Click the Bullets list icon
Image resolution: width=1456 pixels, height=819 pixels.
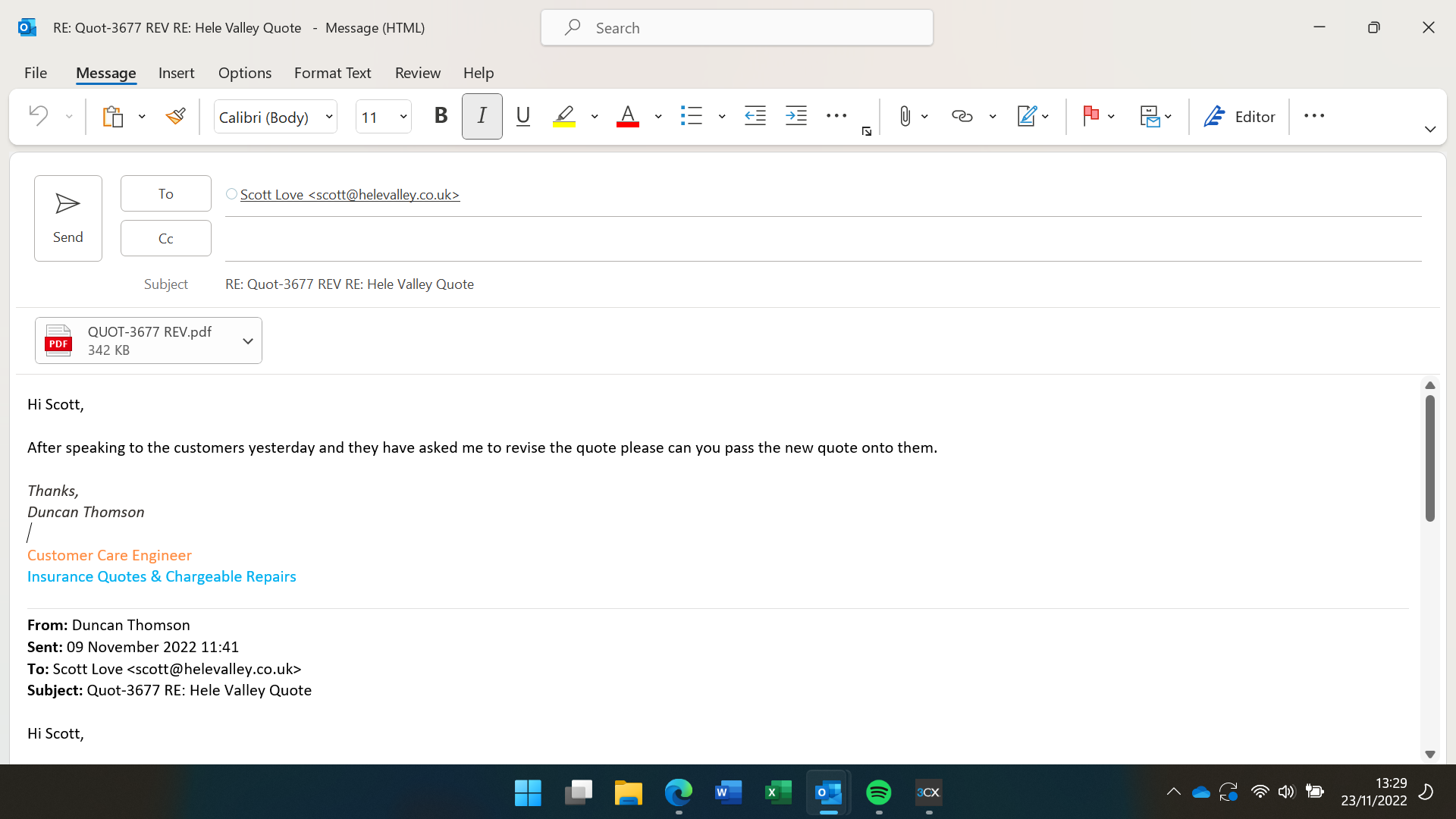click(x=691, y=116)
